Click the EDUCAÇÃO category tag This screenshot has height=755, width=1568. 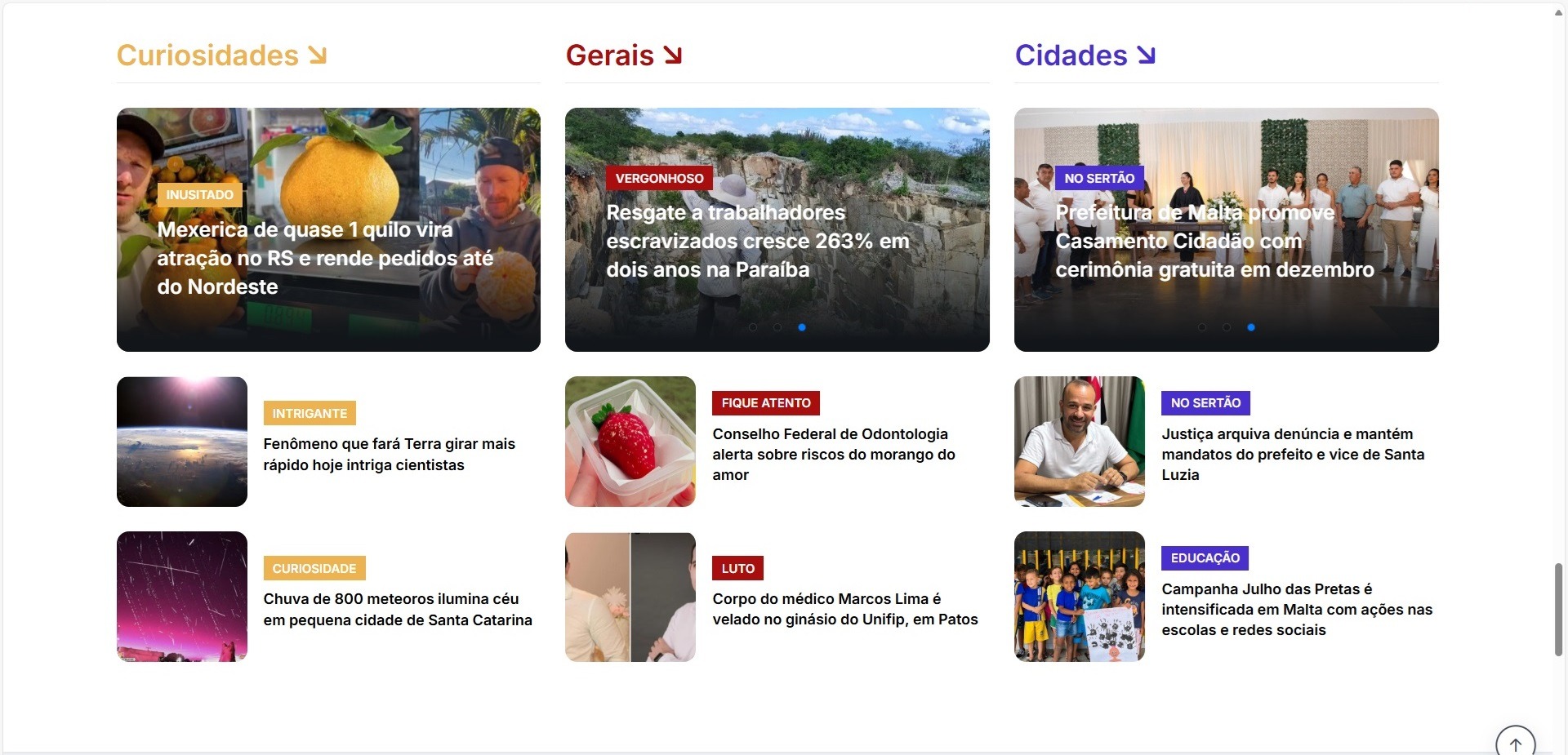(1205, 558)
